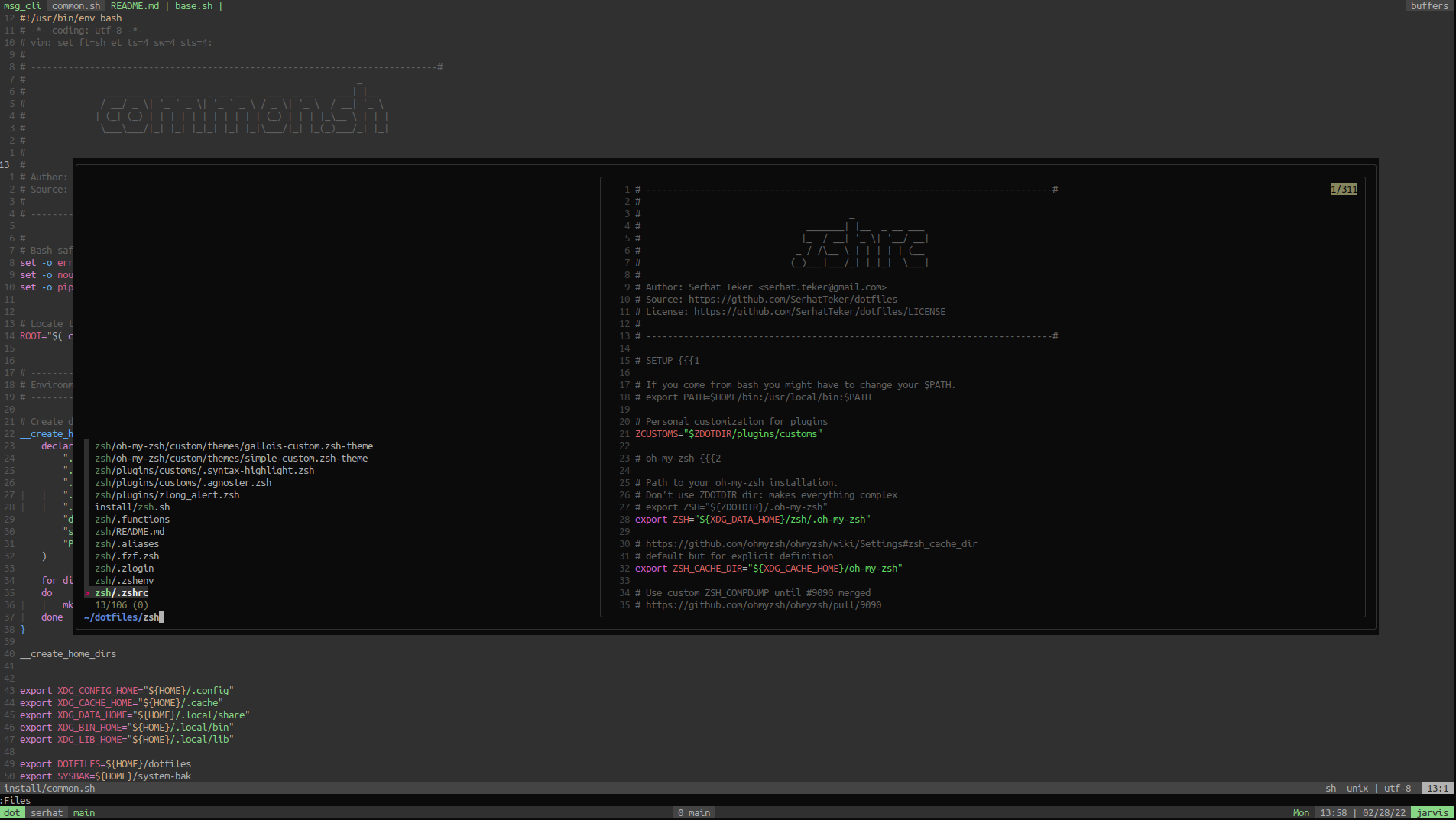Select zsh/.functions in fzf results

click(x=132, y=519)
